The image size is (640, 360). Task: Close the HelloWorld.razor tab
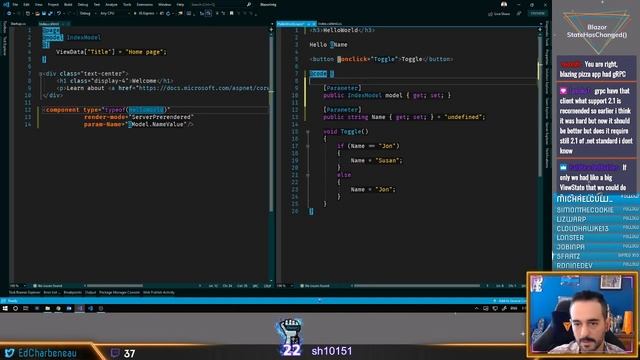[x=313, y=24]
